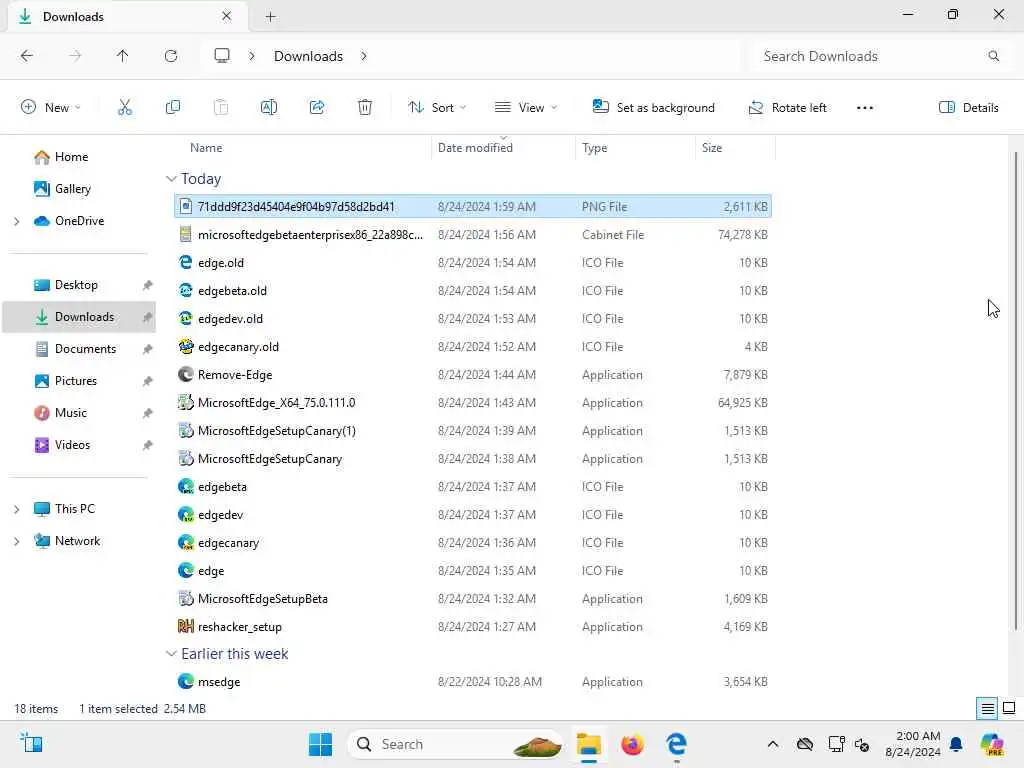This screenshot has width=1024, height=768.
Task: Open the See more ellipsis menu
Action: 865,108
